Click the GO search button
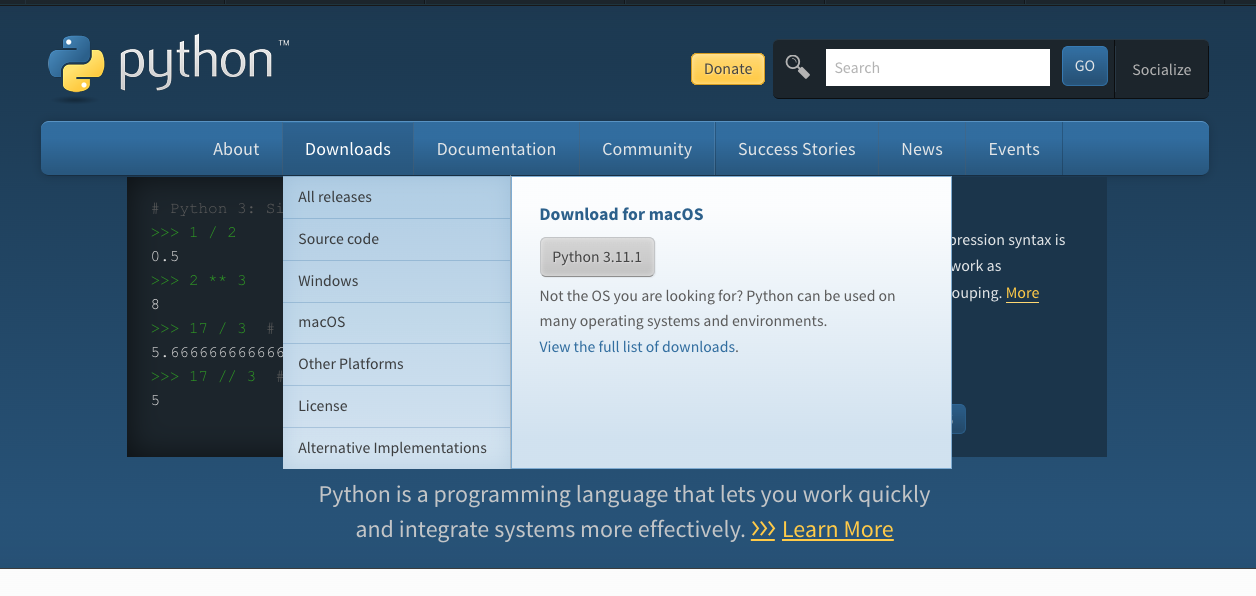Viewport: 1256px width, 596px height. coord(1084,66)
